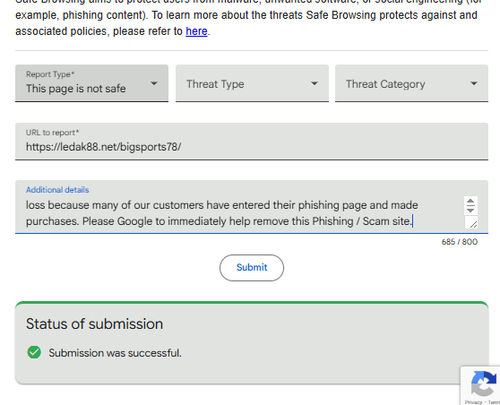The height and width of the screenshot is (405, 500).
Task: Expand the Threat Type dropdown
Action: click(x=252, y=83)
